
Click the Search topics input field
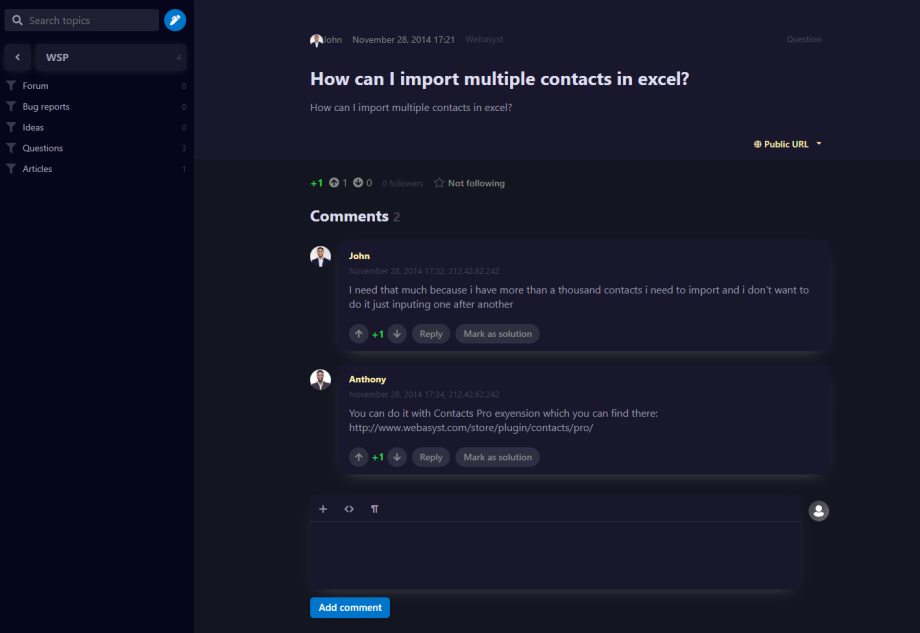88,20
